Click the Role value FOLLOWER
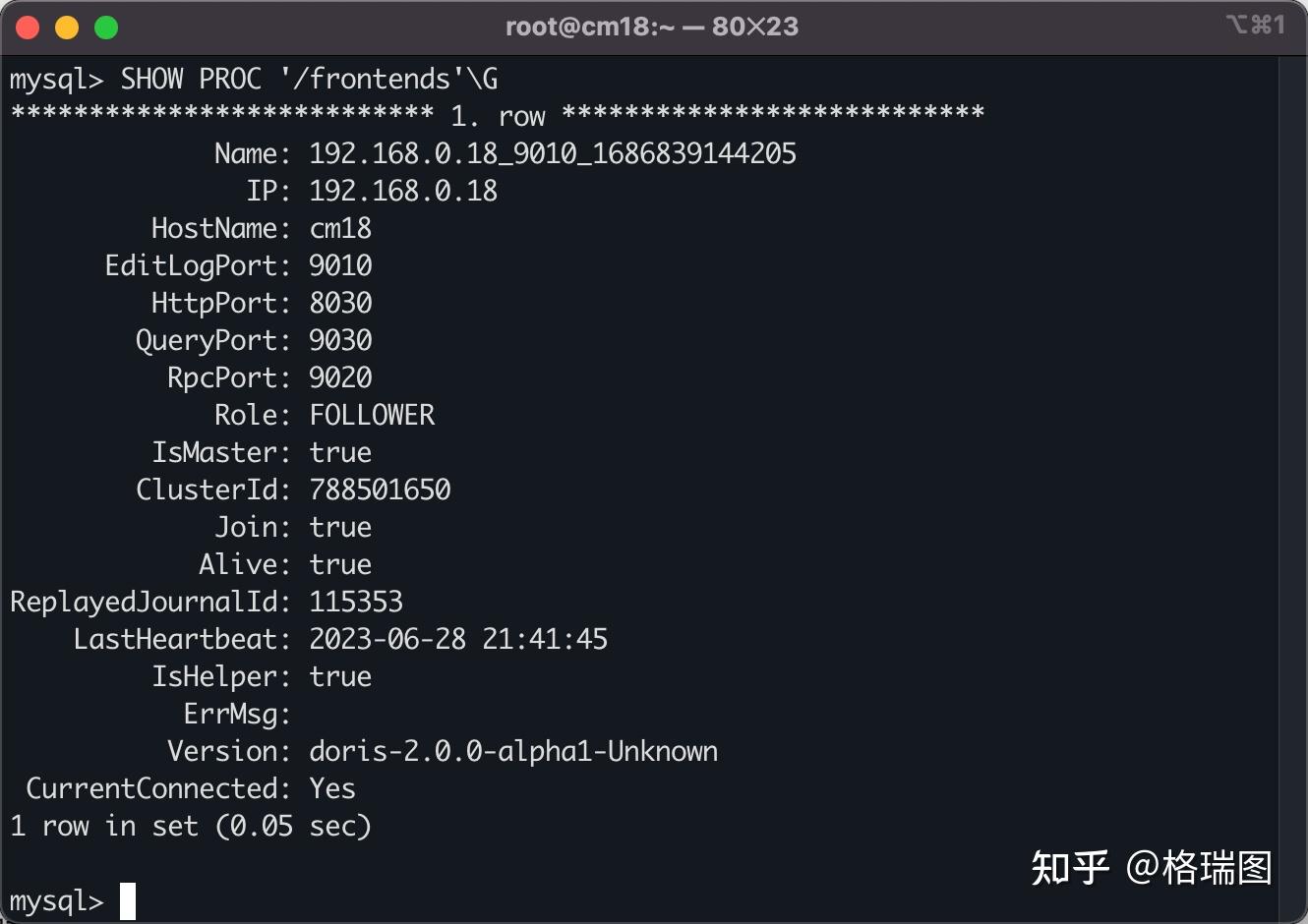 point(372,415)
